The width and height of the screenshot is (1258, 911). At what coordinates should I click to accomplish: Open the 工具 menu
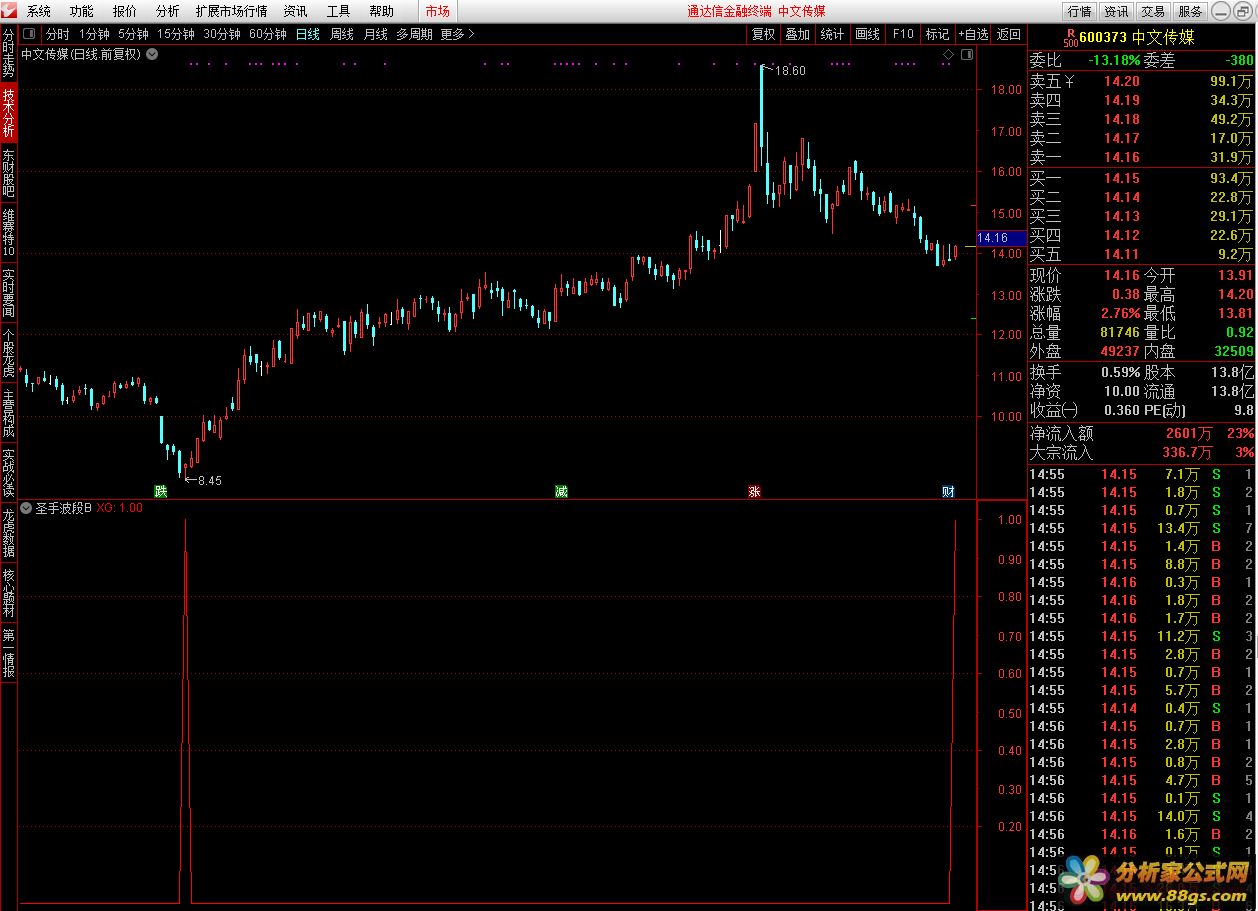pyautogui.click(x=338, y=11)
